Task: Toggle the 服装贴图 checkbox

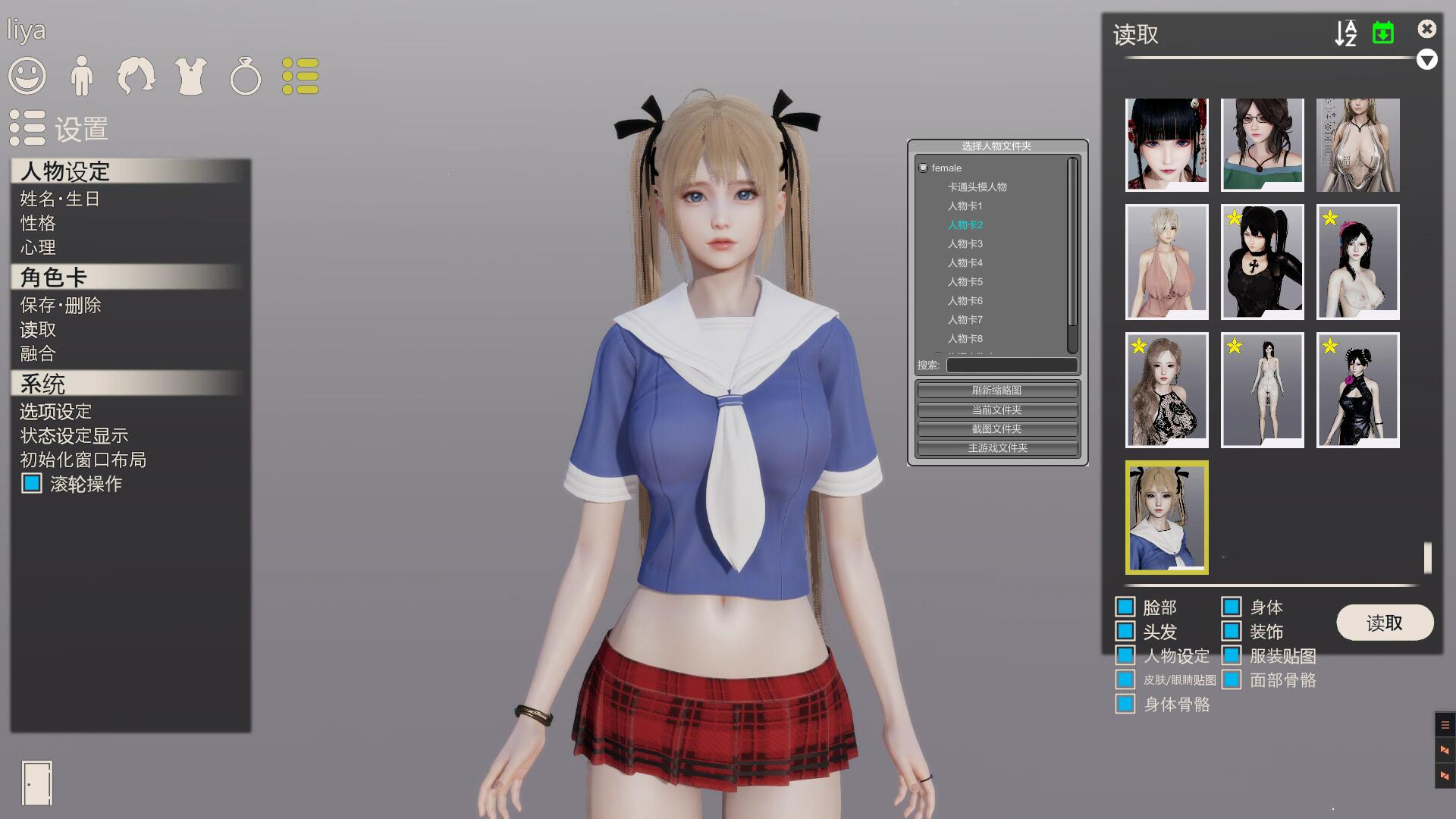Action: tap(1232, 656)
